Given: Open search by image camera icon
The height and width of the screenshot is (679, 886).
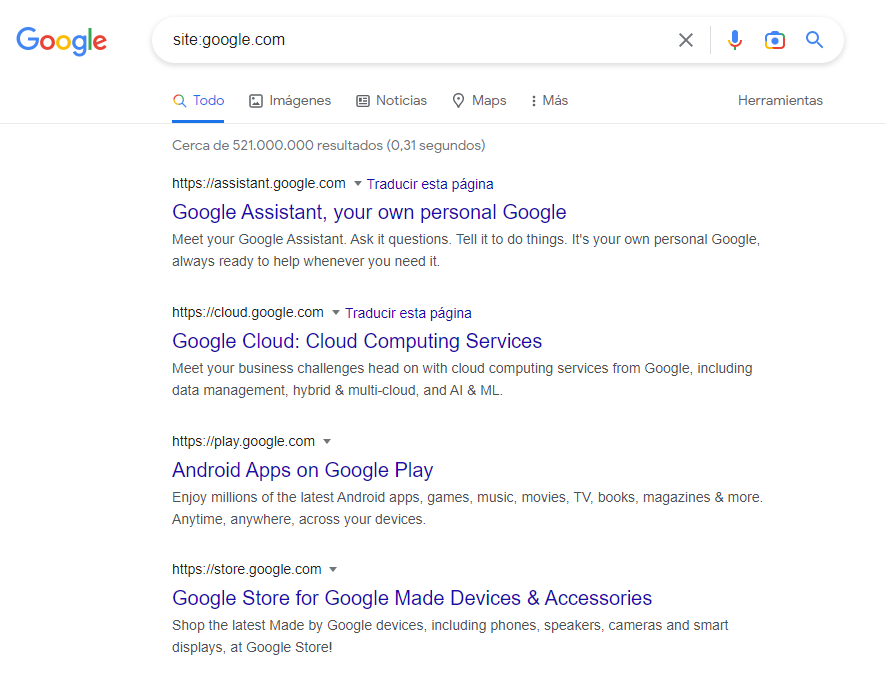Looking at the screenshot, I should pyautogui.click(x=775, y=40).
